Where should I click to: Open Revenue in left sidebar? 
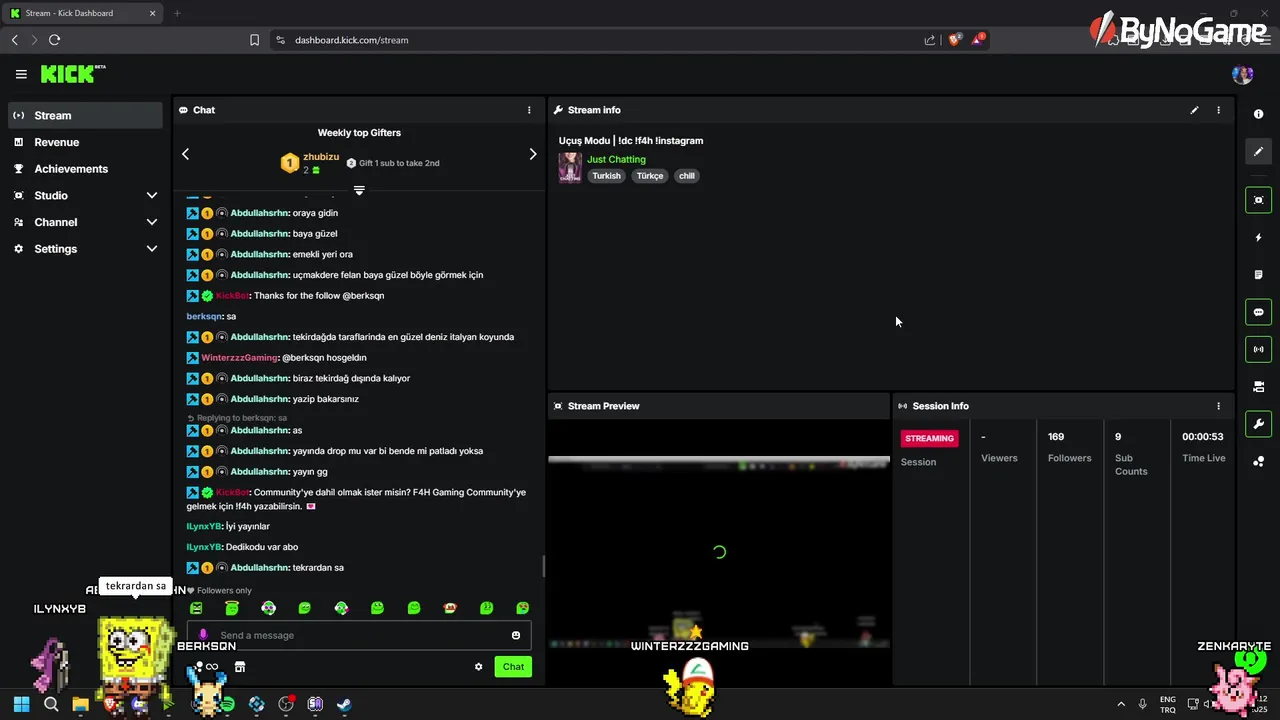pyautogui.click(x=85, y=142)
